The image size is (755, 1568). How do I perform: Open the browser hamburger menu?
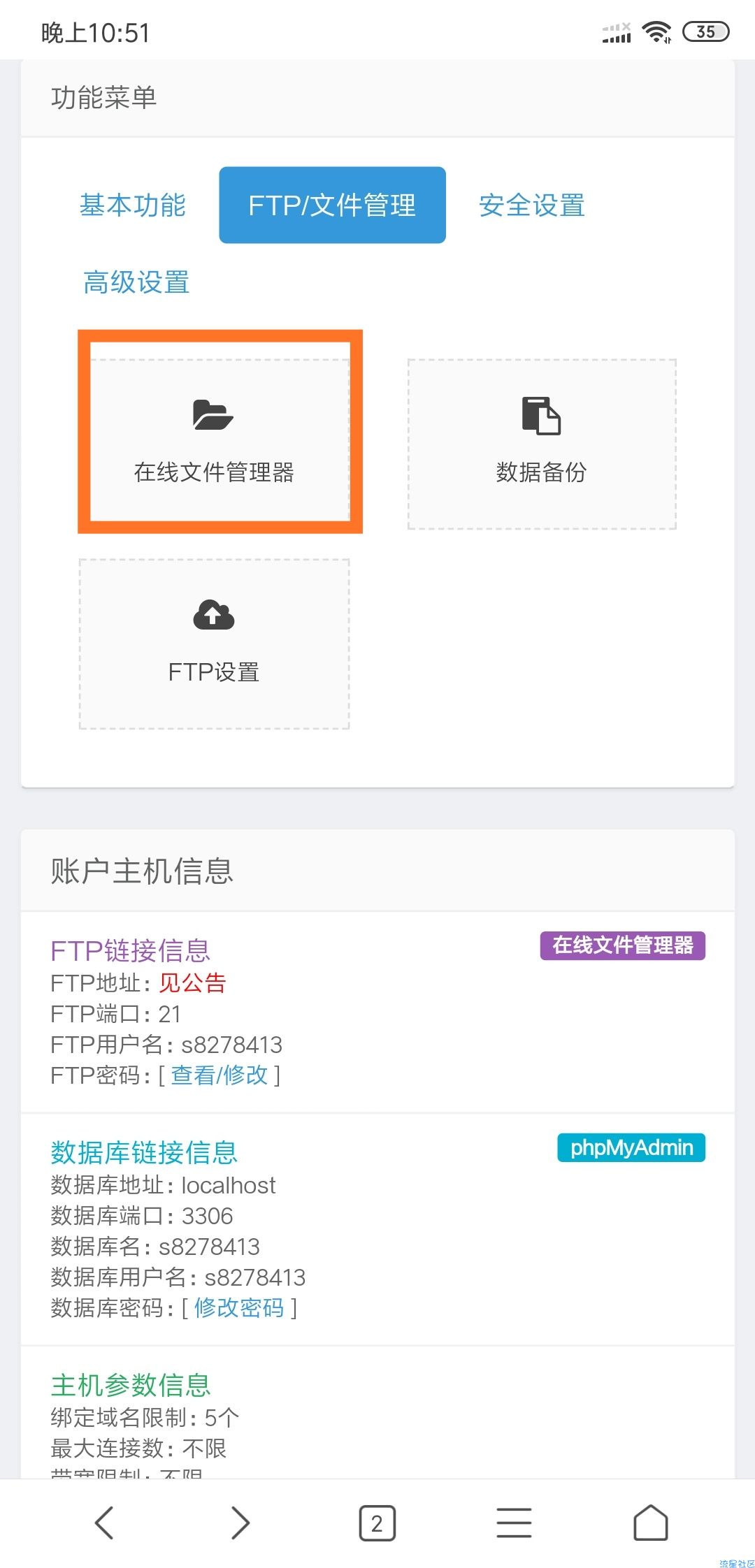[x=514, y=1523]
